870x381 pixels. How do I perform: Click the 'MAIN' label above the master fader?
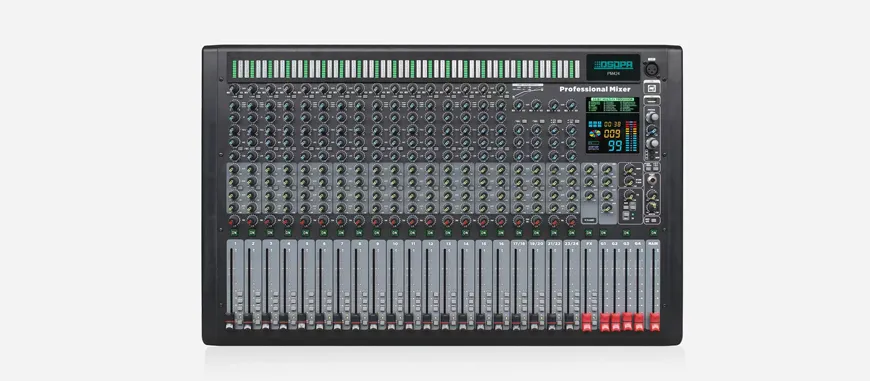[x=654, y=244]
